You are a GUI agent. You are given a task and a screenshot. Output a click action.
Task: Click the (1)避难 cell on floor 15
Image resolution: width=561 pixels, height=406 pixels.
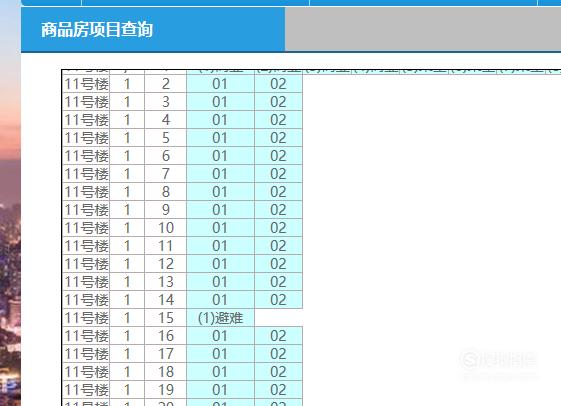tap(220, 318)
